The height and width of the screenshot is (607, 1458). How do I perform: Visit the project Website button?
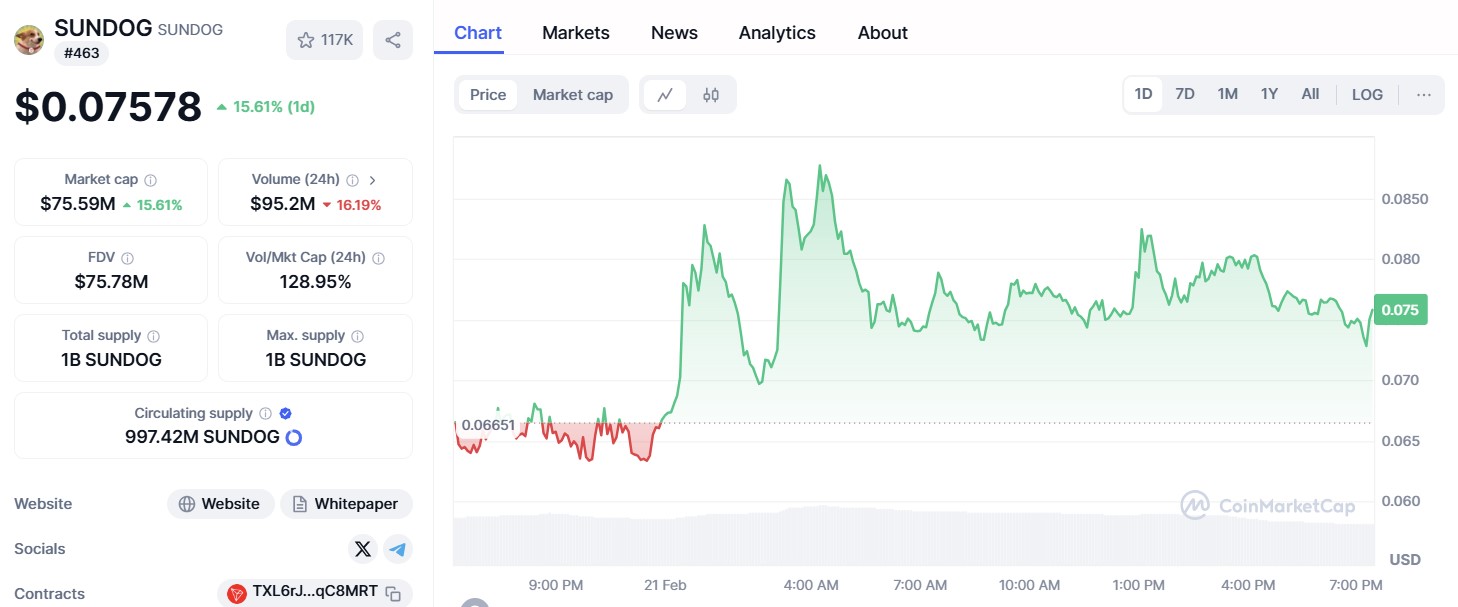pos(219,504)
